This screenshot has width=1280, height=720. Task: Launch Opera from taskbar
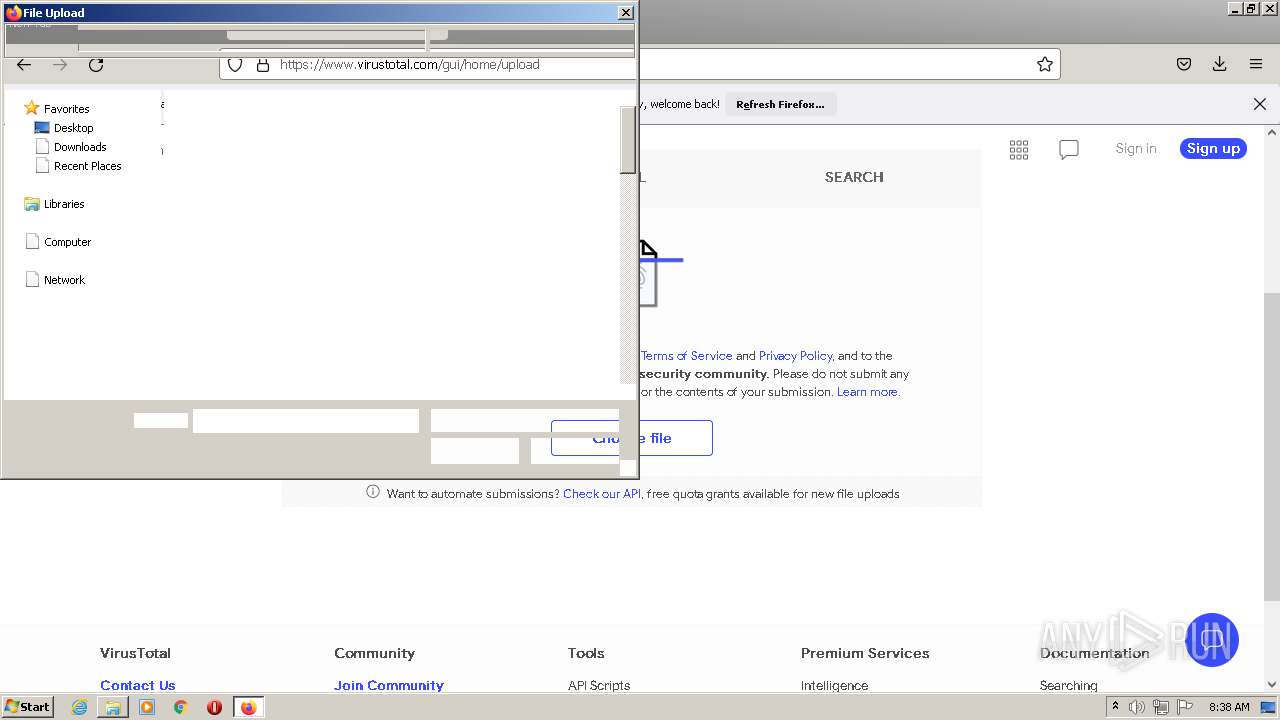click(x=214, y=707)
